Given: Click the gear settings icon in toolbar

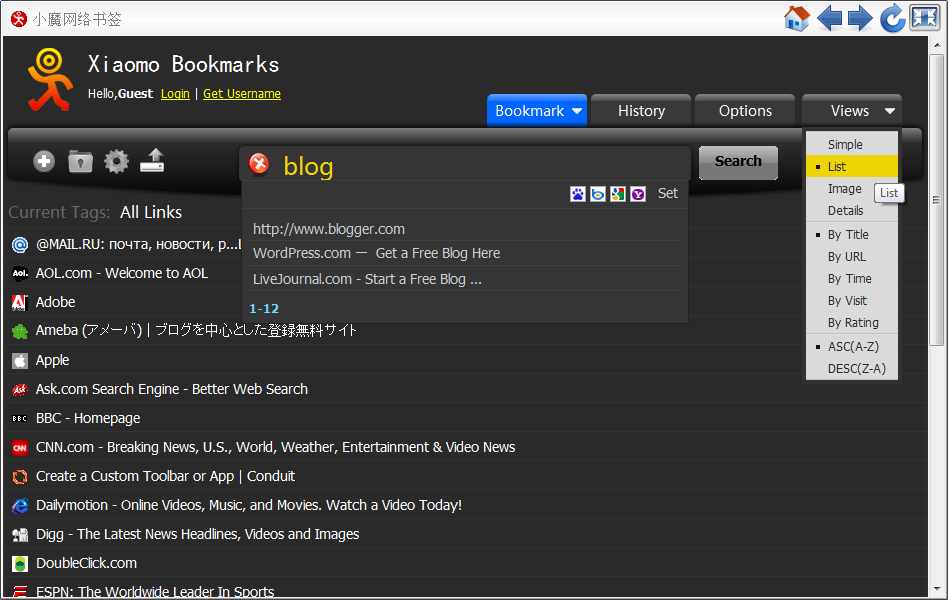Looking at the screenshot, I should [117, 161].
